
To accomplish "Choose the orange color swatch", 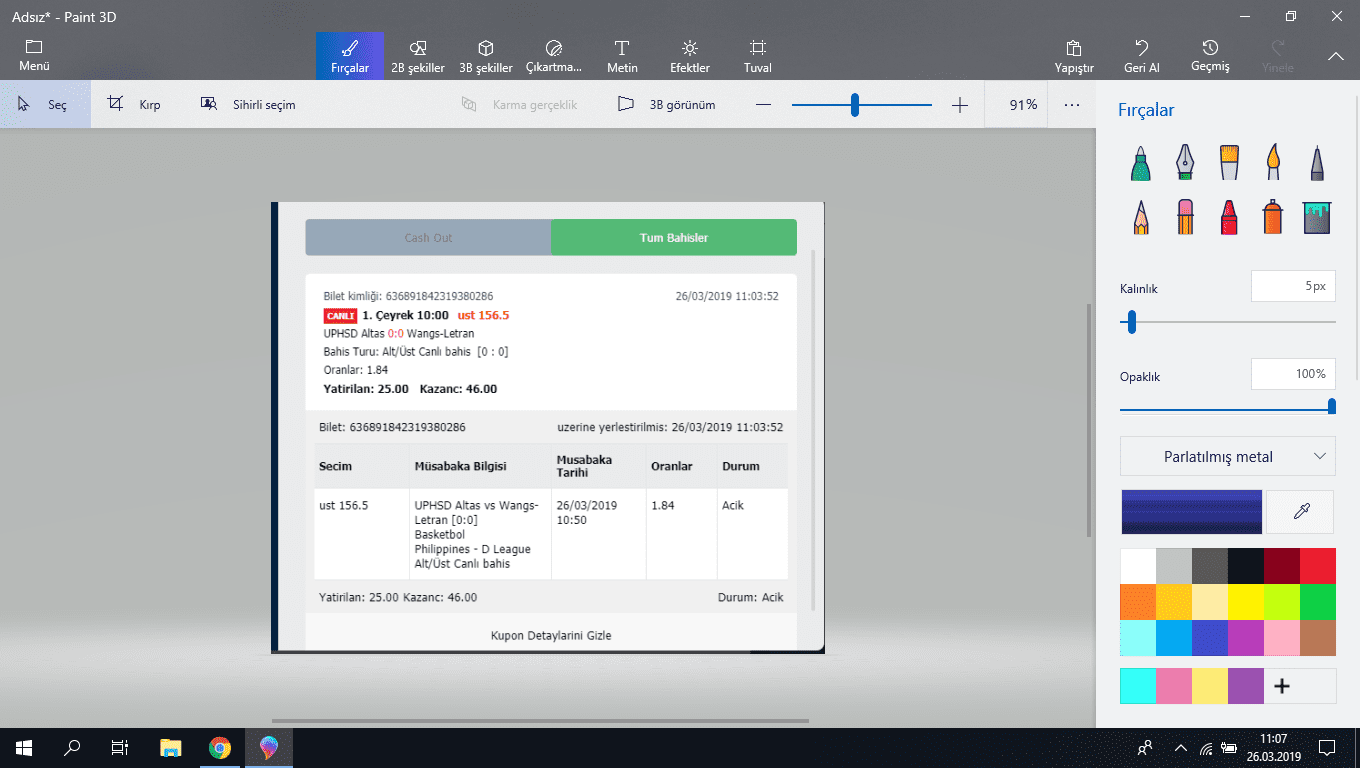I will [x=1138, y=602].
